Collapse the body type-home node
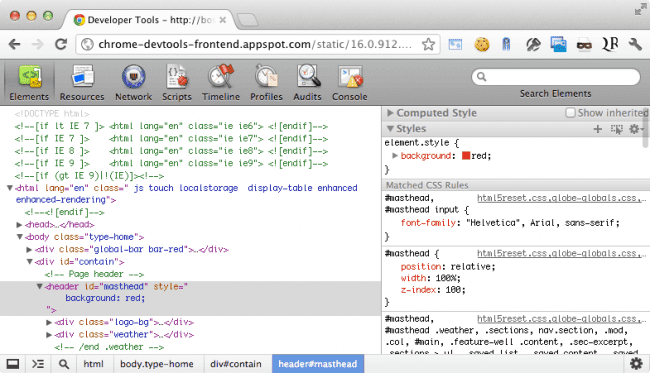650x373 pixels. (x=19, y=237)
